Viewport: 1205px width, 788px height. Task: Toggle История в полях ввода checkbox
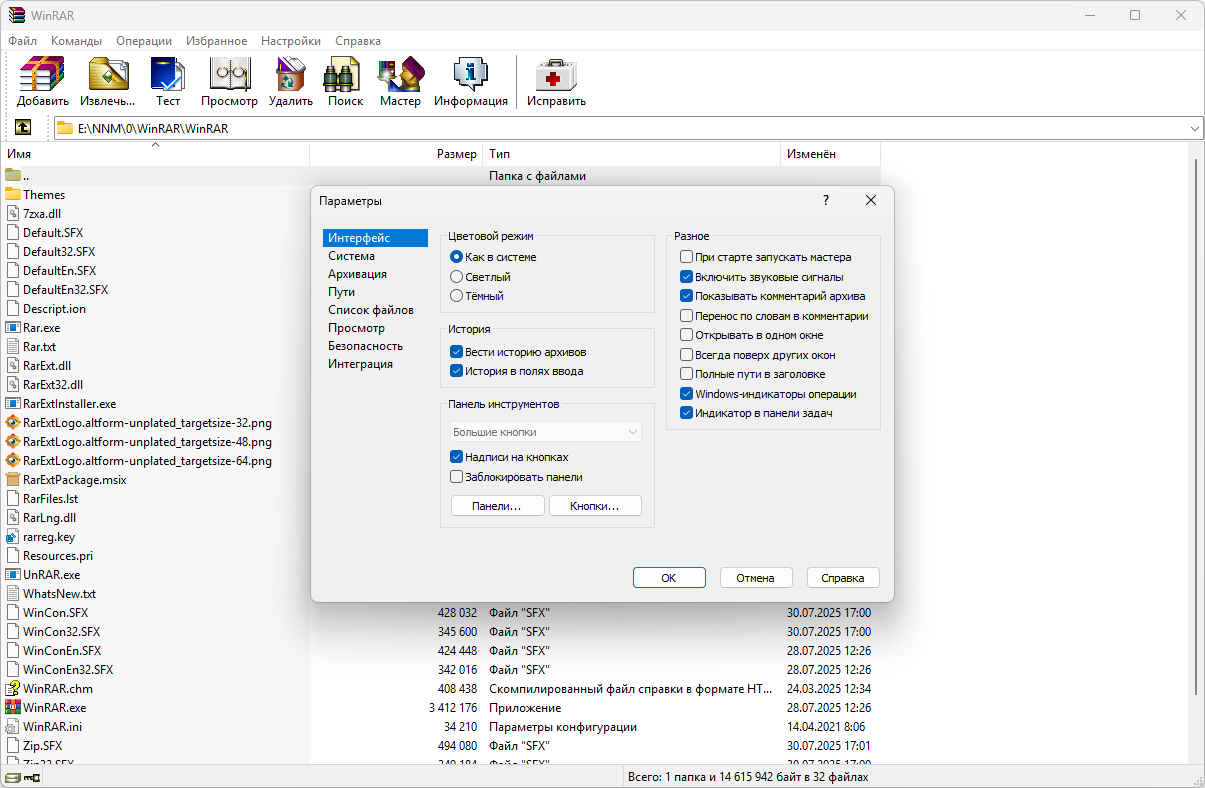pos(457,371)
